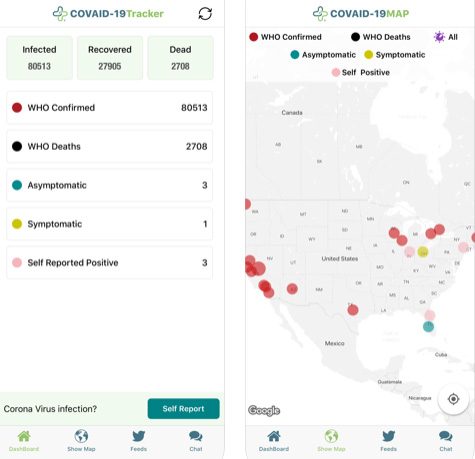Tap the red marker in Arizona
475x459 pixels.
coord(292,289)
